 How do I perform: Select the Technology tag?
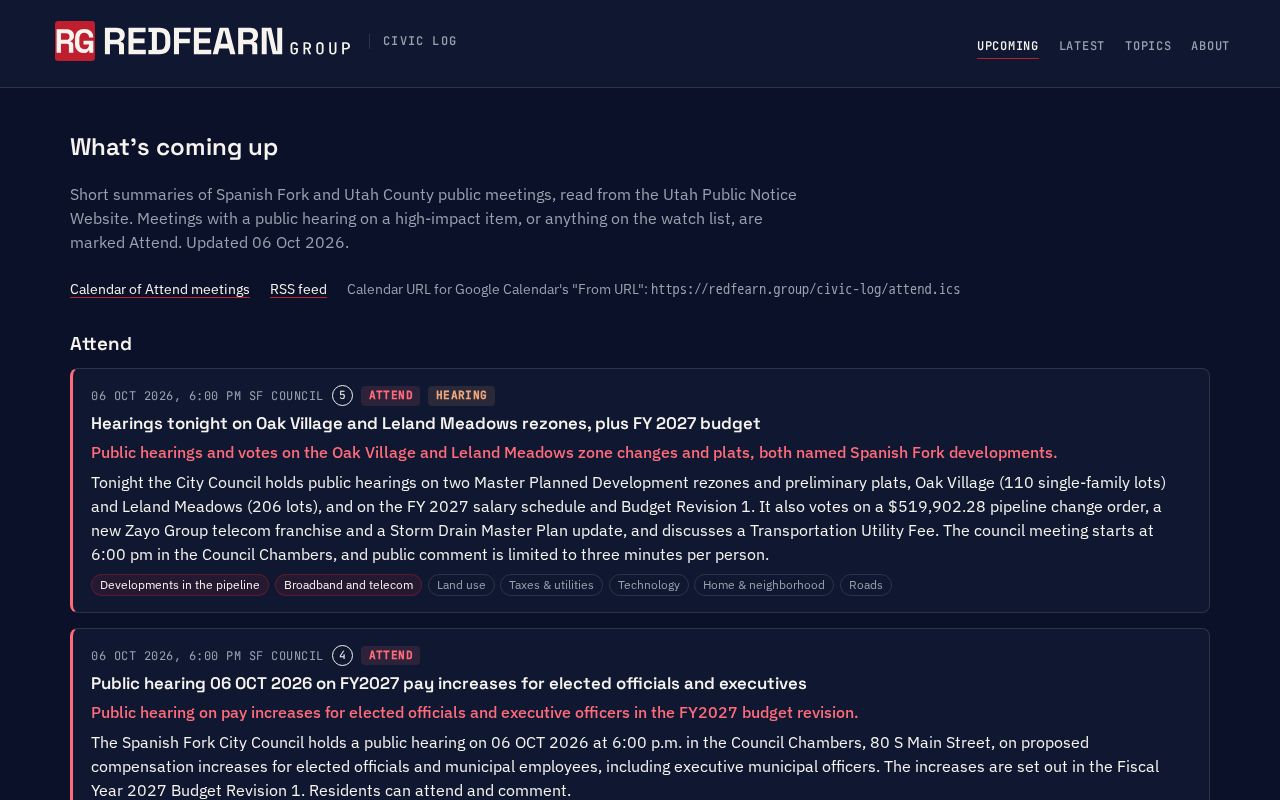(648, 585)
